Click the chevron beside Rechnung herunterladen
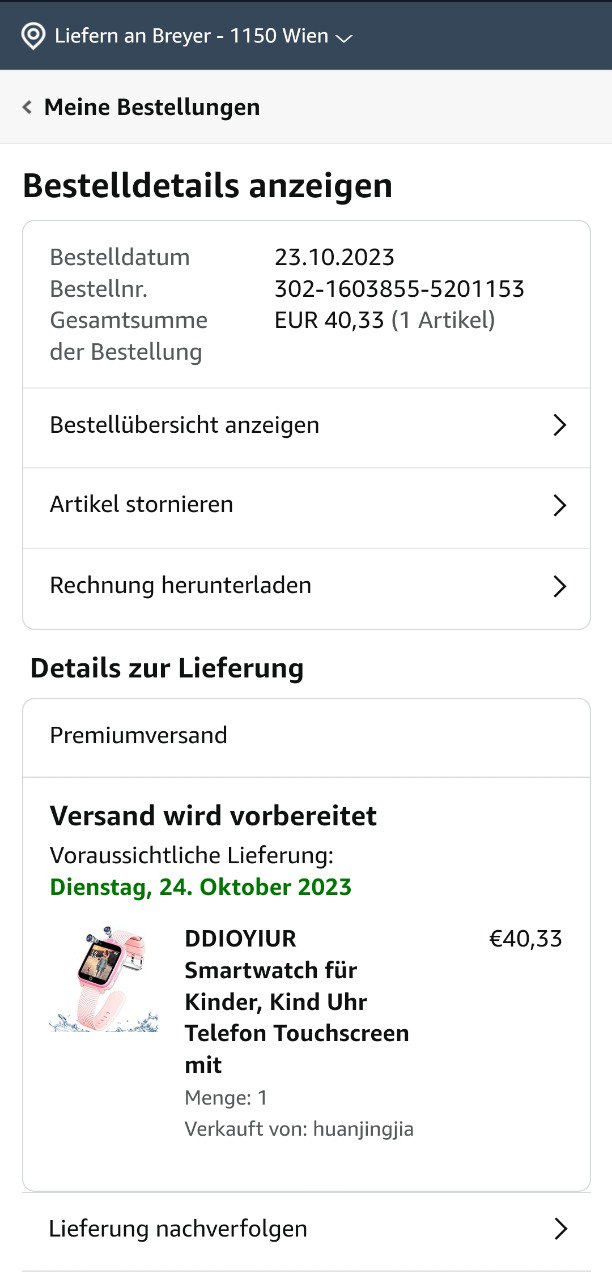612x1279 pixels. pos(560,587)
